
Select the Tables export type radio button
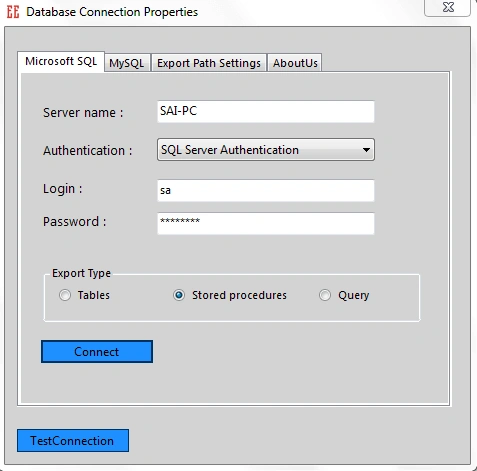point(65,295)
